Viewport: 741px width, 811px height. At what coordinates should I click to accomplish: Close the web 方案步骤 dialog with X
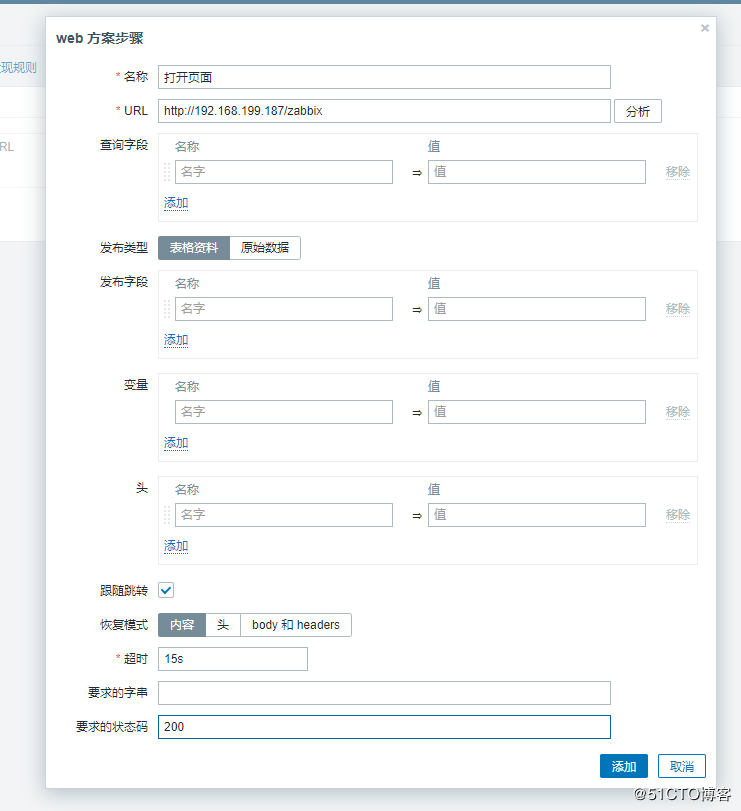(x=705, y=28)
